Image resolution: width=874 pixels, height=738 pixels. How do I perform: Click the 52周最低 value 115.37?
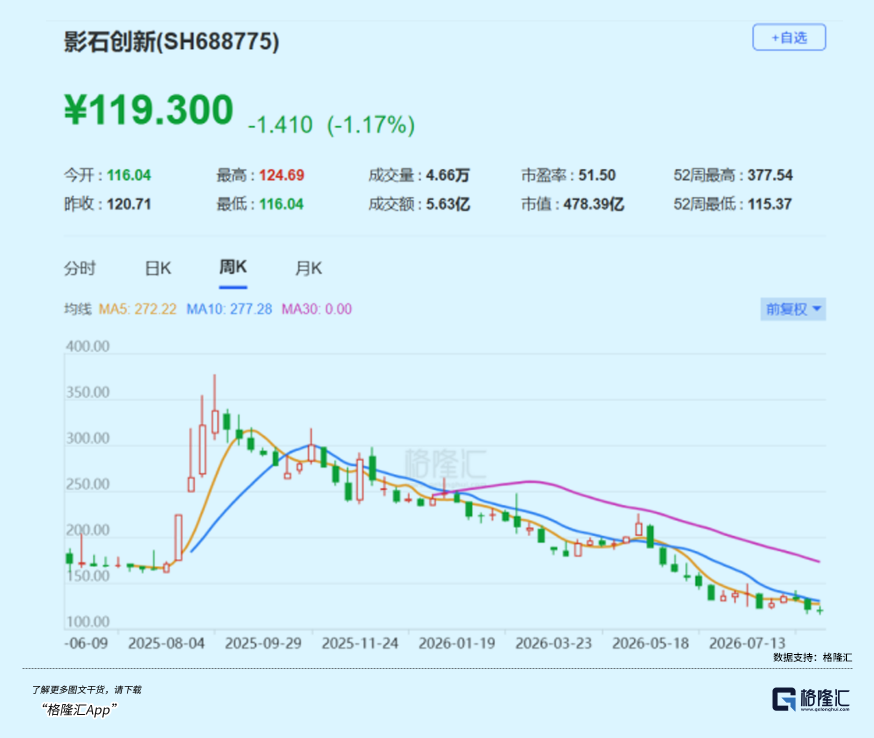(770, 204)
